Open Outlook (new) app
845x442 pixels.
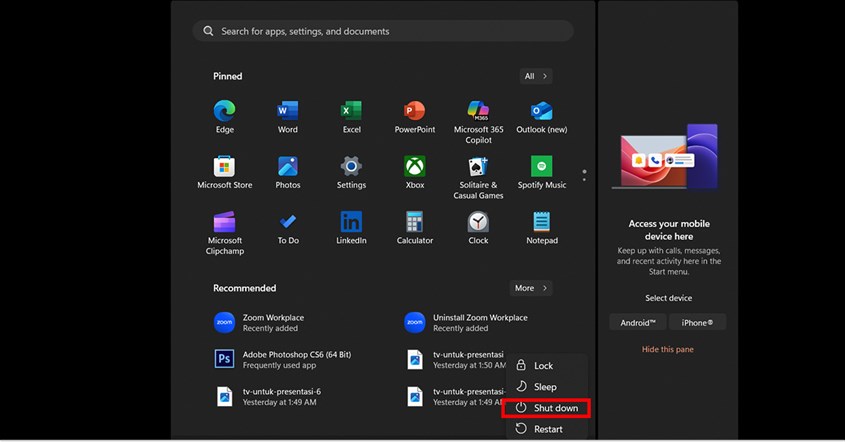coord(542,117)
